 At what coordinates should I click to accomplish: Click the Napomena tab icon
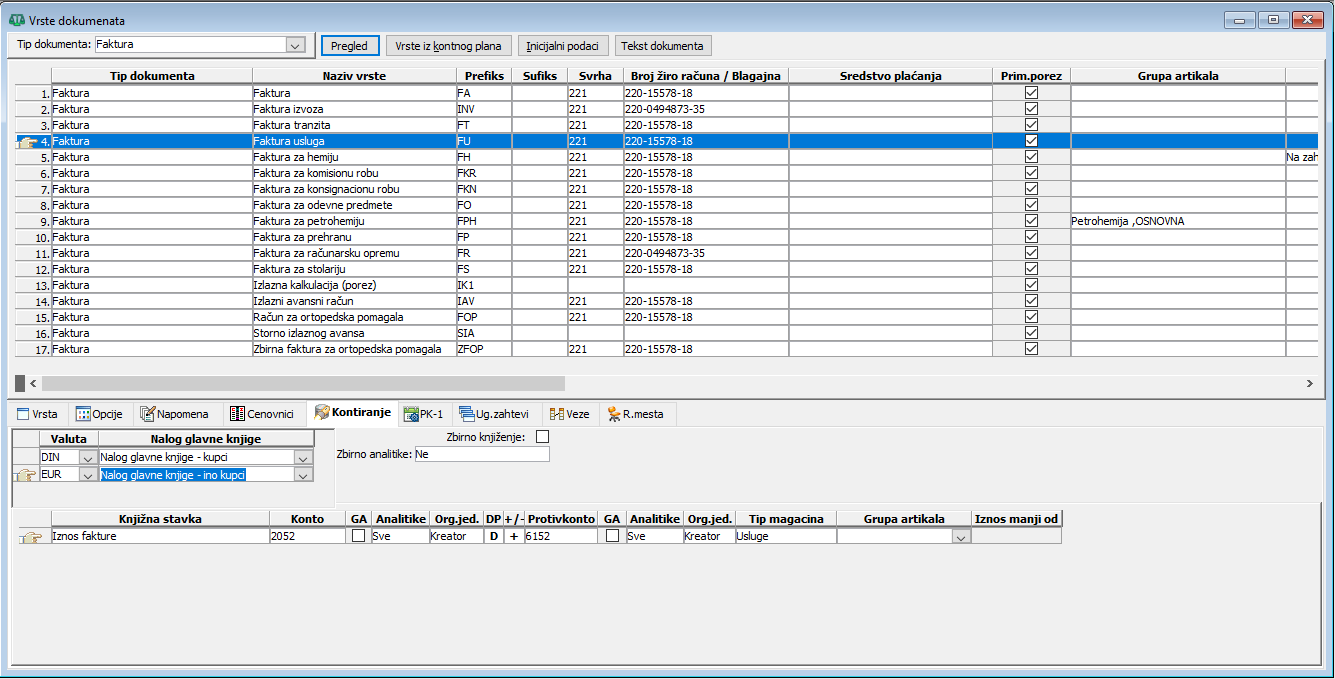pyautogui.click(x=148, y=414)
